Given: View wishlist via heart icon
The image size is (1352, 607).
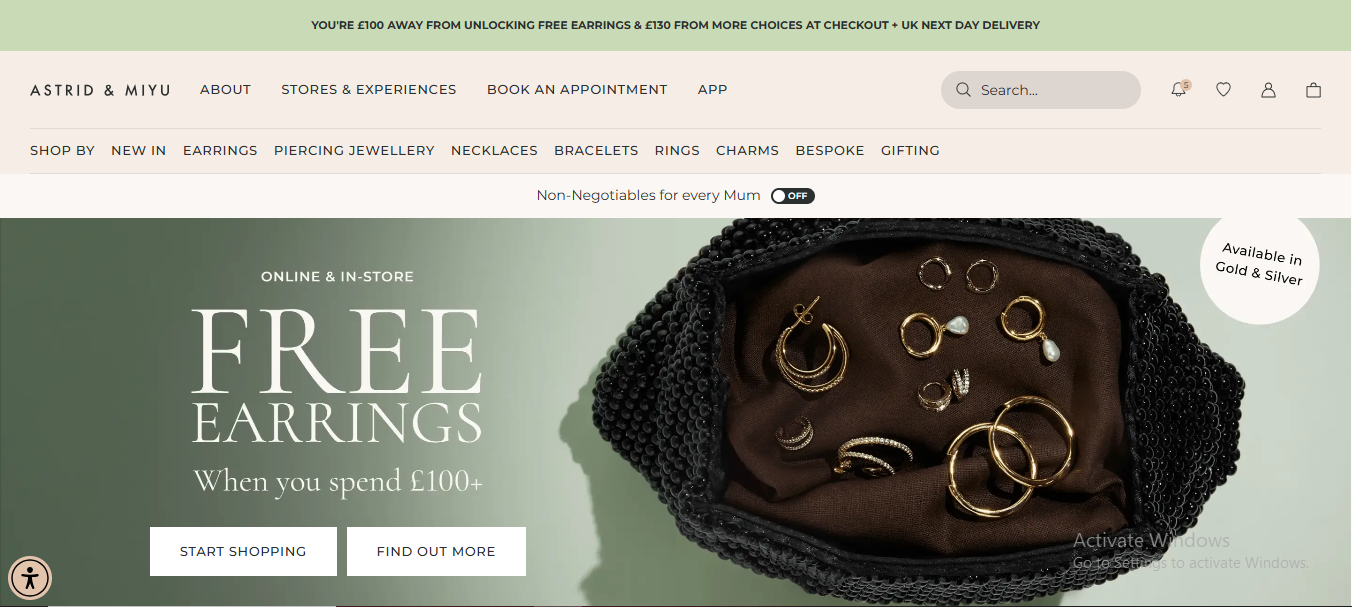Looking at the screenshot, I should pos(1223,90).
